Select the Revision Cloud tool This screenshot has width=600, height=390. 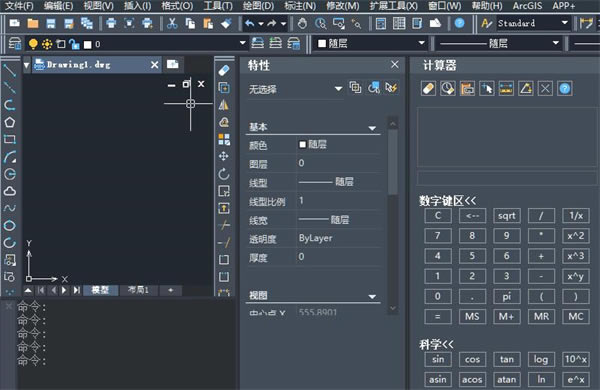[x=10, y=191]
